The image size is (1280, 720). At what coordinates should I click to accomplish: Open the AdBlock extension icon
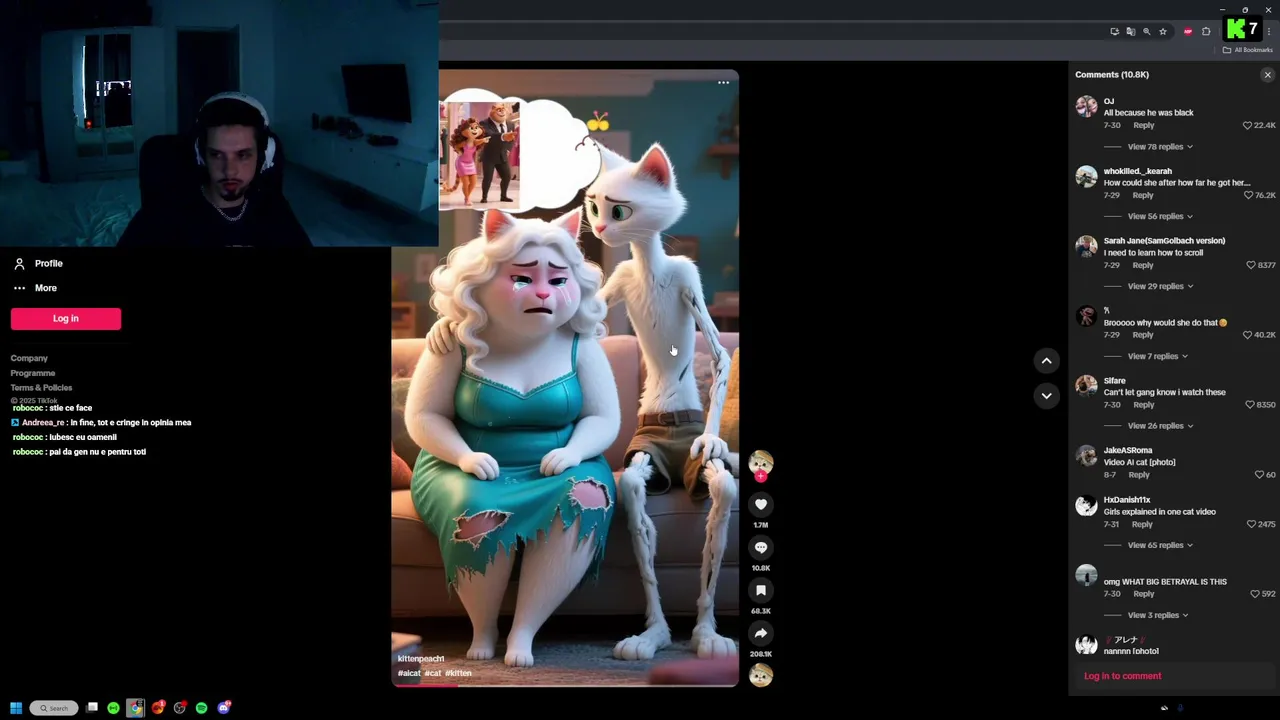point(1187,32)
